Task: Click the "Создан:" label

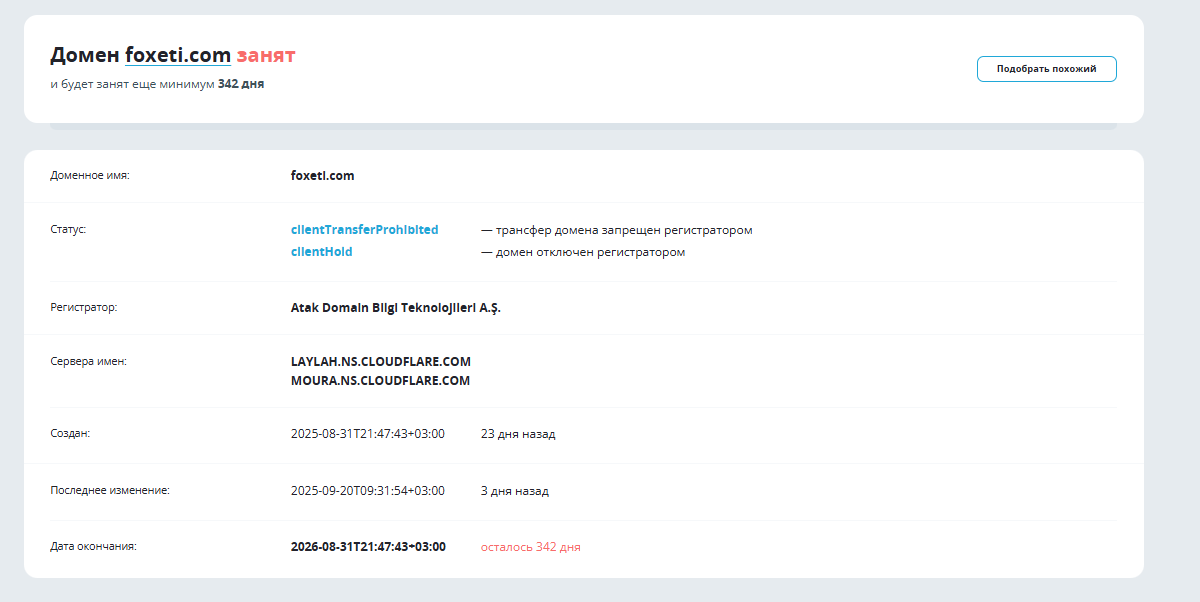Action: [70, 434]
